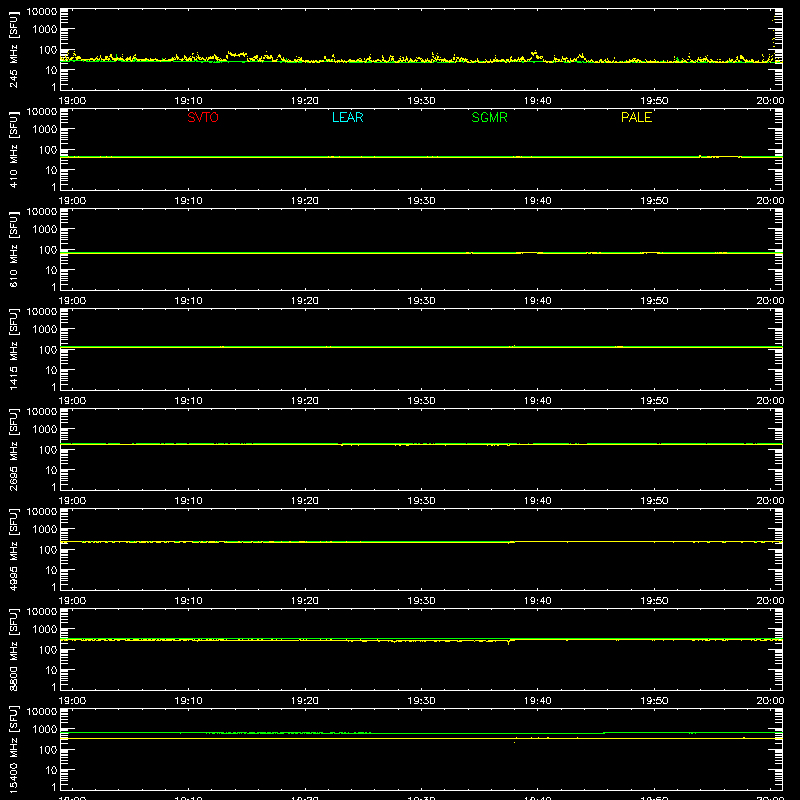Click the cyan LEAR station label

347,117
